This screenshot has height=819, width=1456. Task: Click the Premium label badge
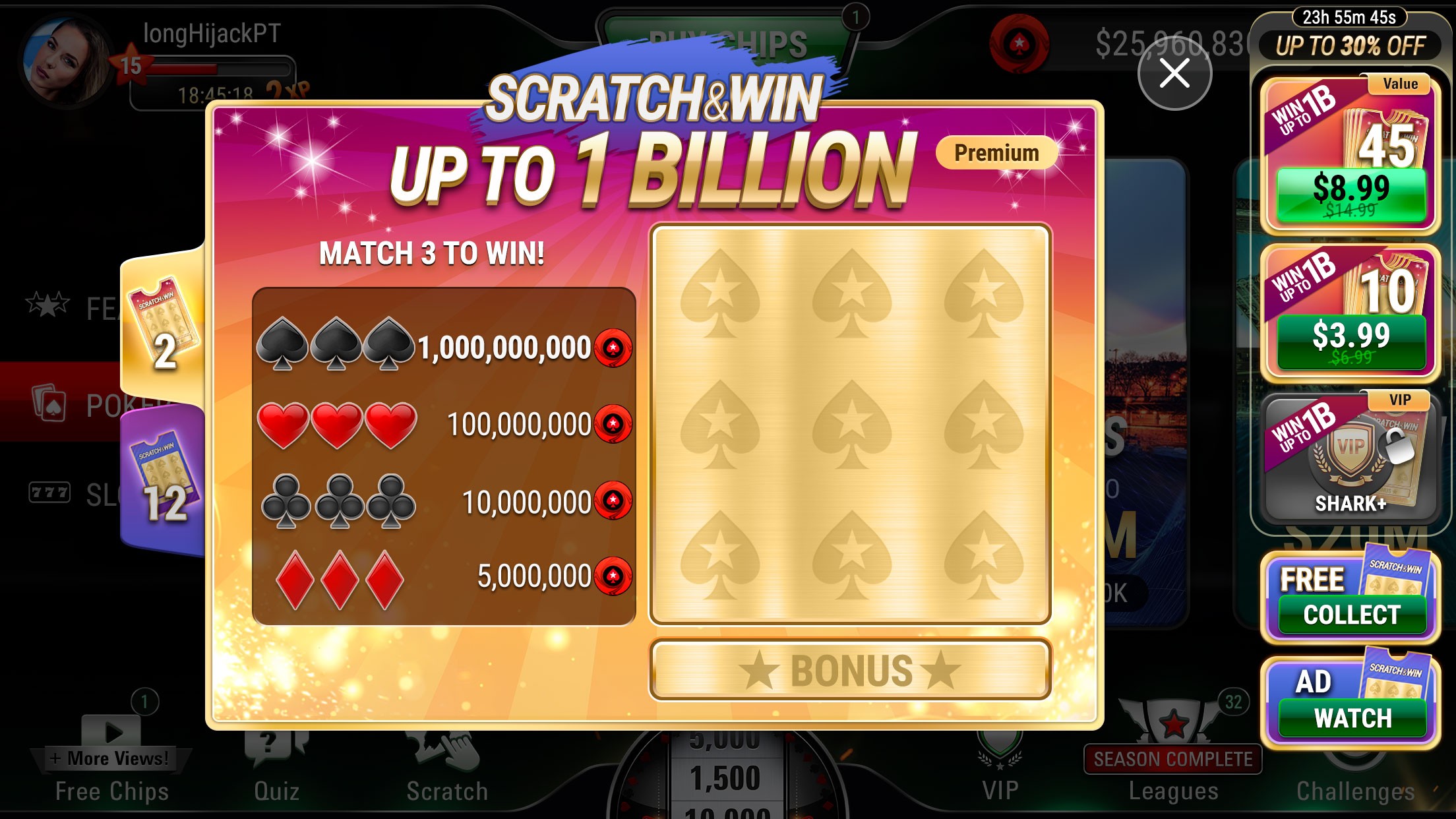(996, 153)
